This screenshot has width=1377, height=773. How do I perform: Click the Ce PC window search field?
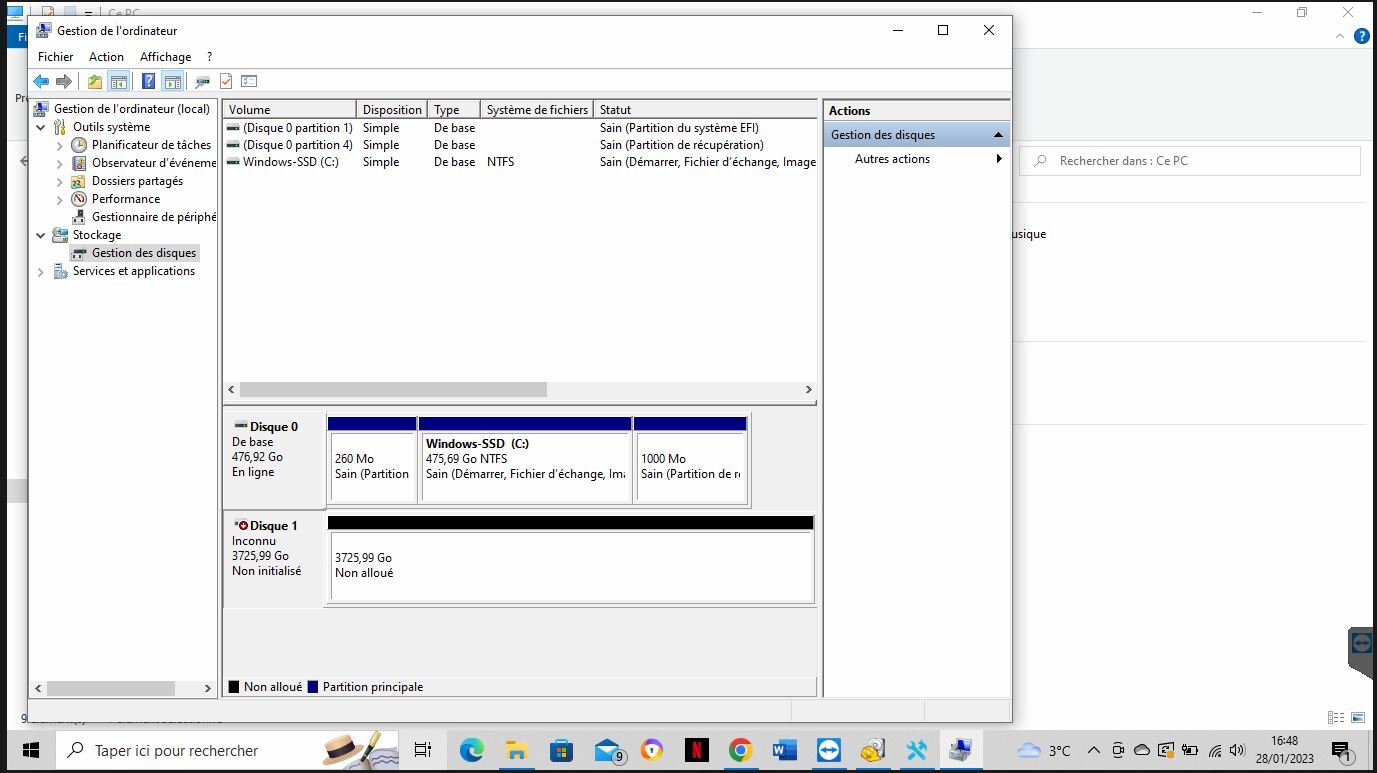[x=1190, y=161]
